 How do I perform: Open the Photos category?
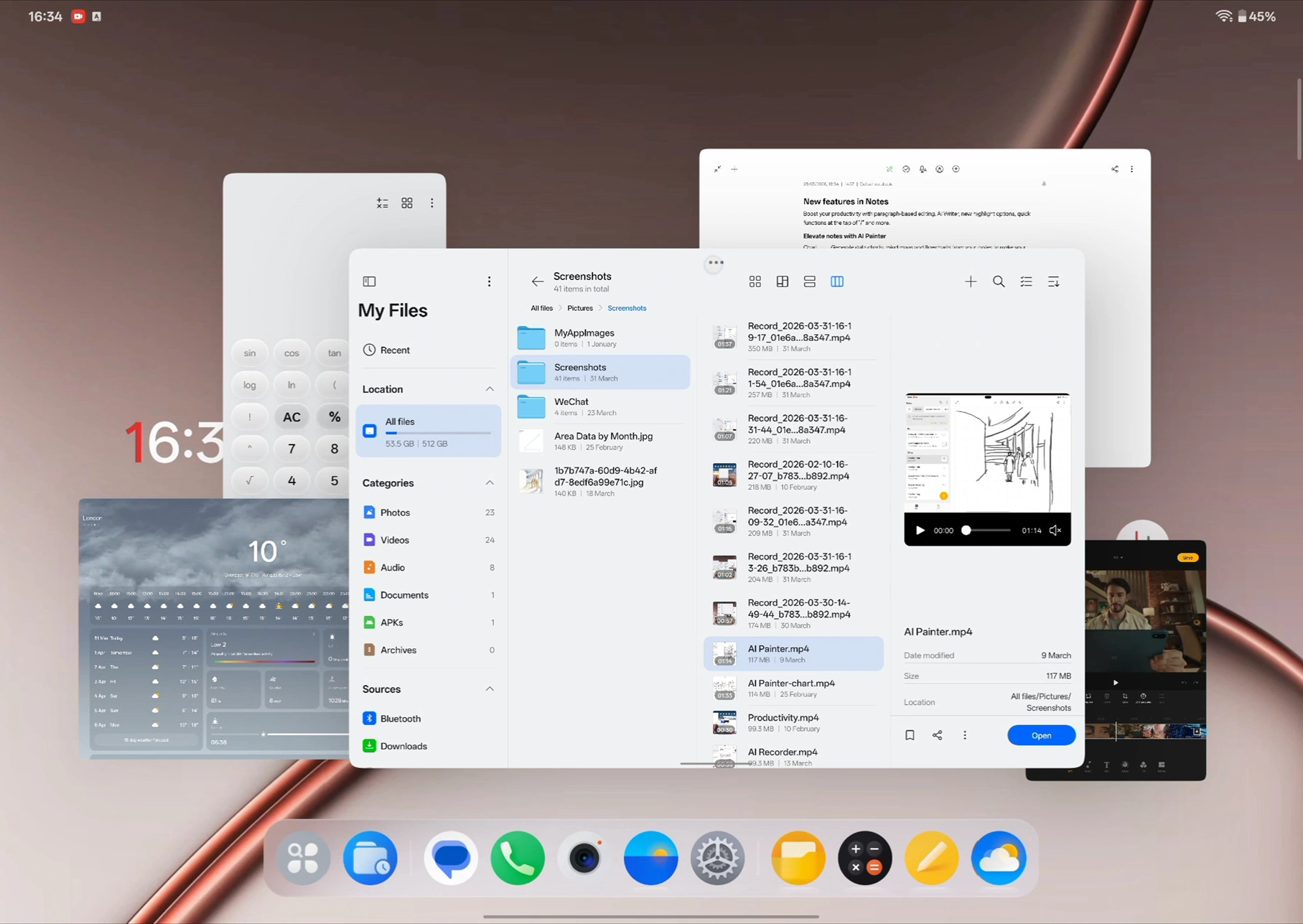point(428,513)
